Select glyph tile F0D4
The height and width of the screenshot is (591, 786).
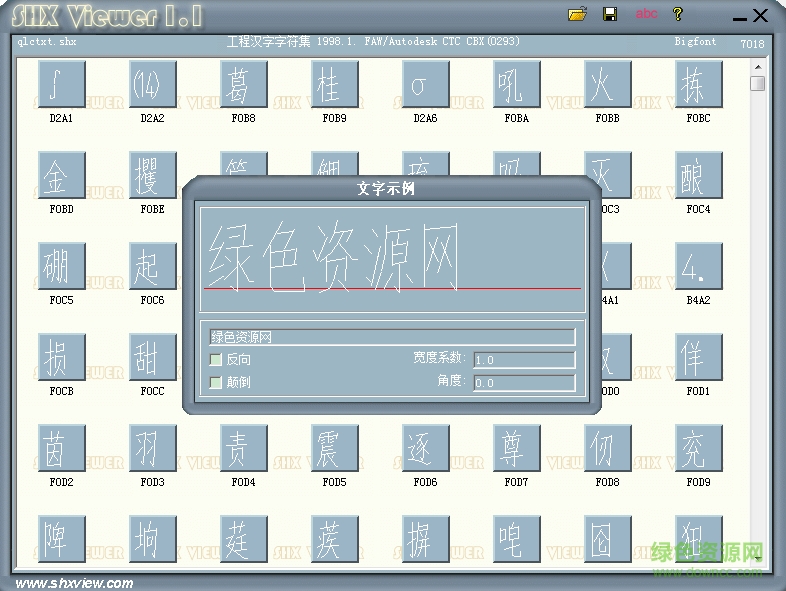pos(244,448)
